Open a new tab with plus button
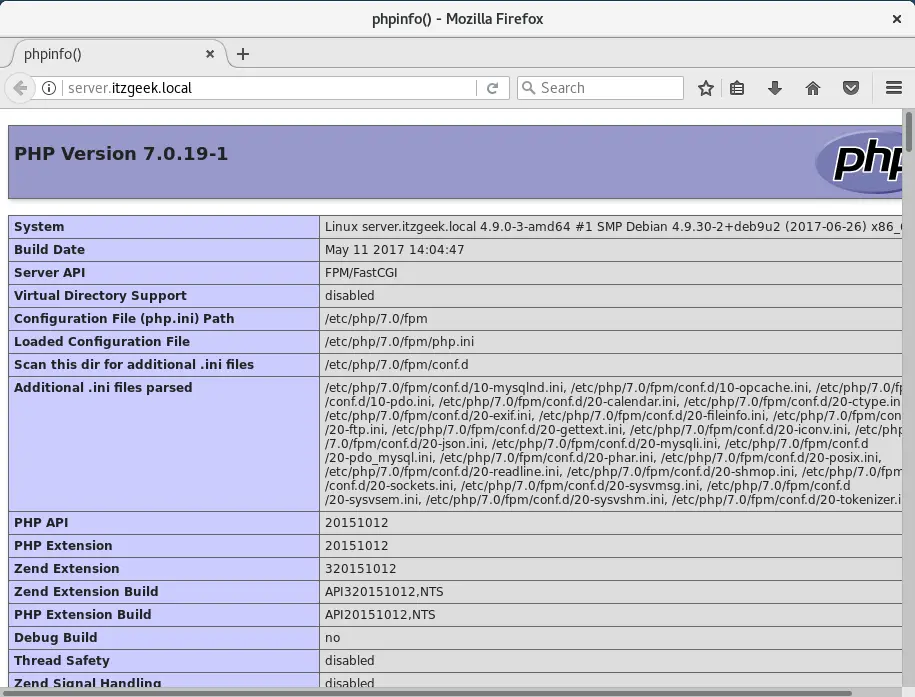 243,54
